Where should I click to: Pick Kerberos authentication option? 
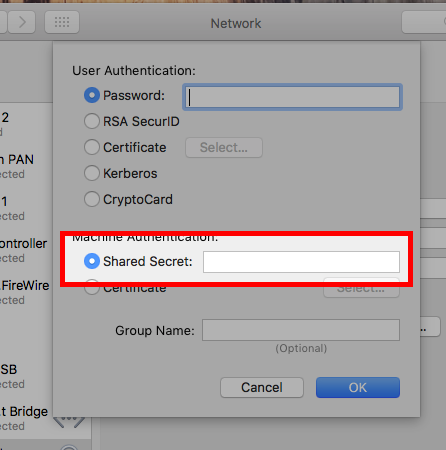[92, 173]
